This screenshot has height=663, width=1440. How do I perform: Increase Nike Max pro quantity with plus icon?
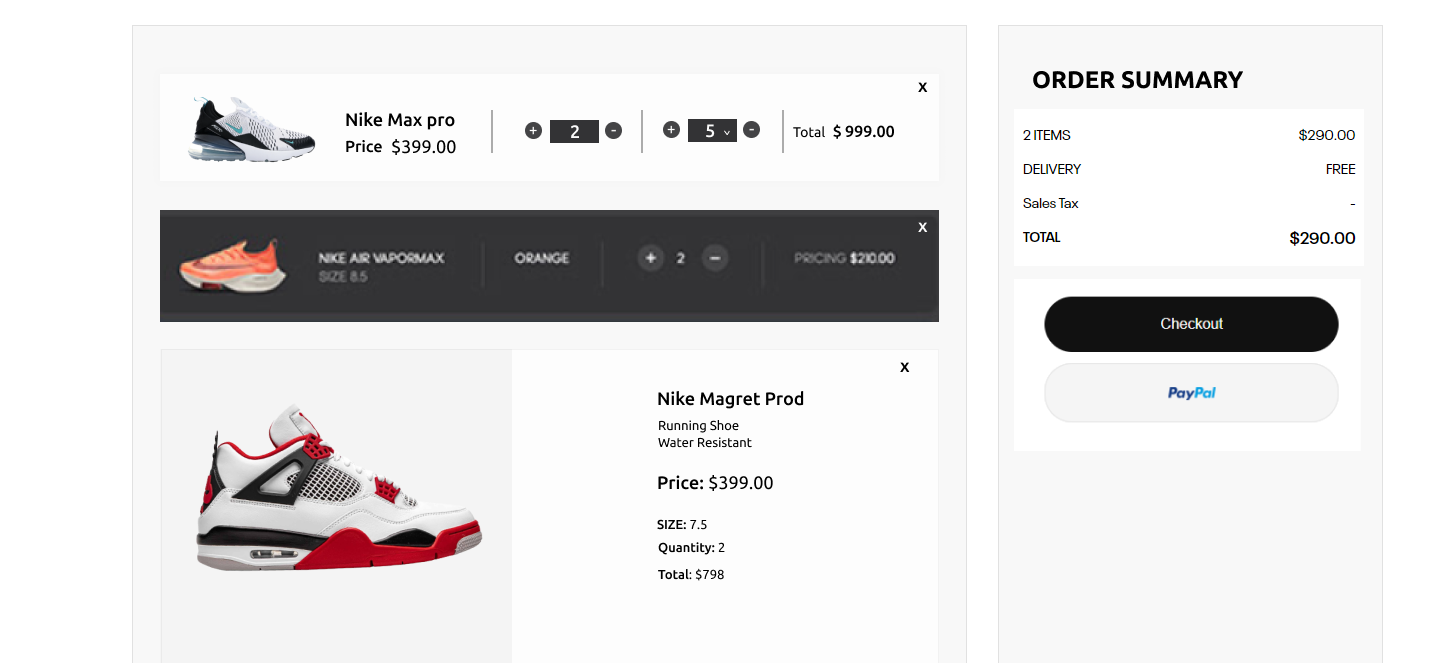click(x=533, y=129)
